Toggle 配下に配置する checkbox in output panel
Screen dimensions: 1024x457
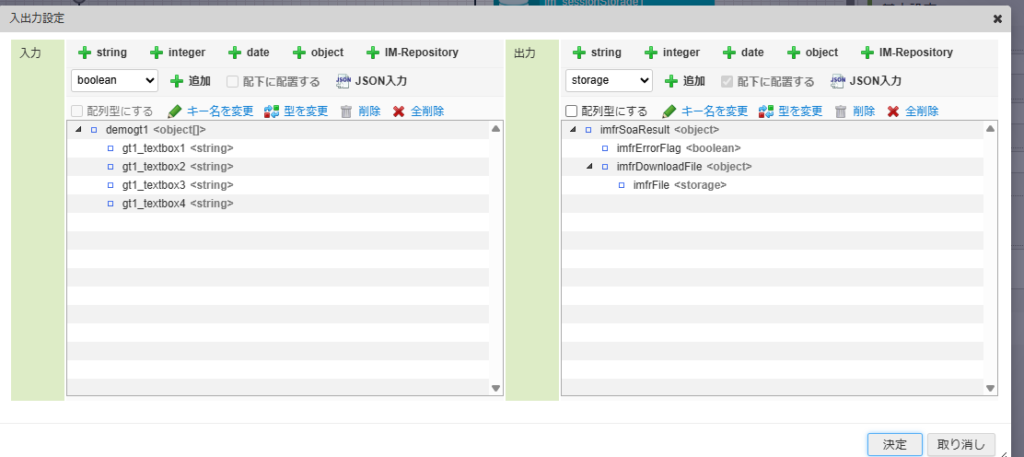[726, 81]
